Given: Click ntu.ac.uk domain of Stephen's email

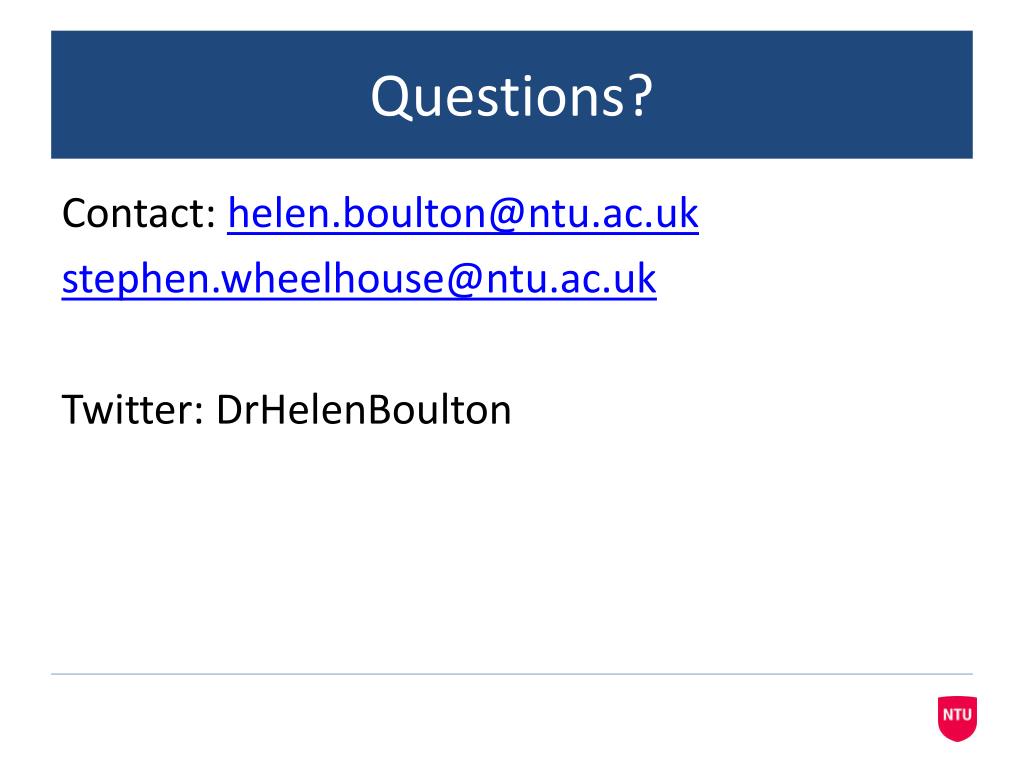Looking at the screenshot, I should click(x=571, y=279).
